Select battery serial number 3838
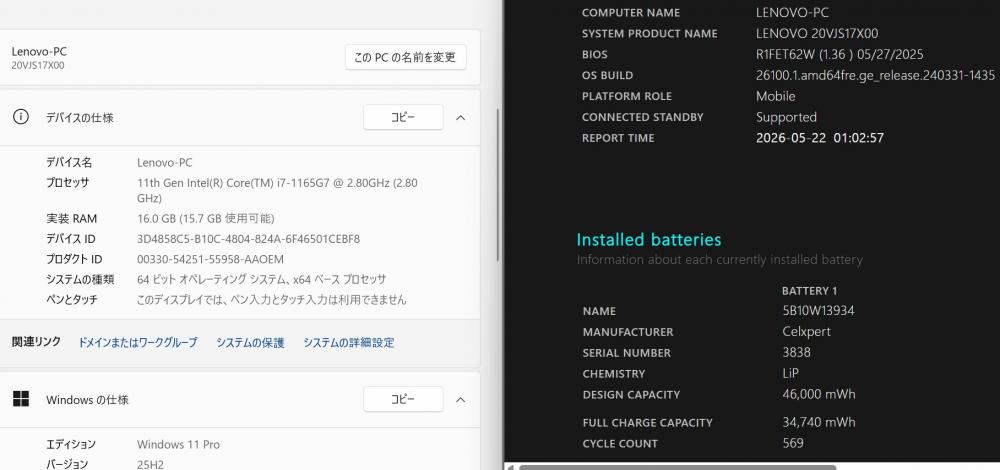Screen dimensions: 1000x470 tap(797, 353)
